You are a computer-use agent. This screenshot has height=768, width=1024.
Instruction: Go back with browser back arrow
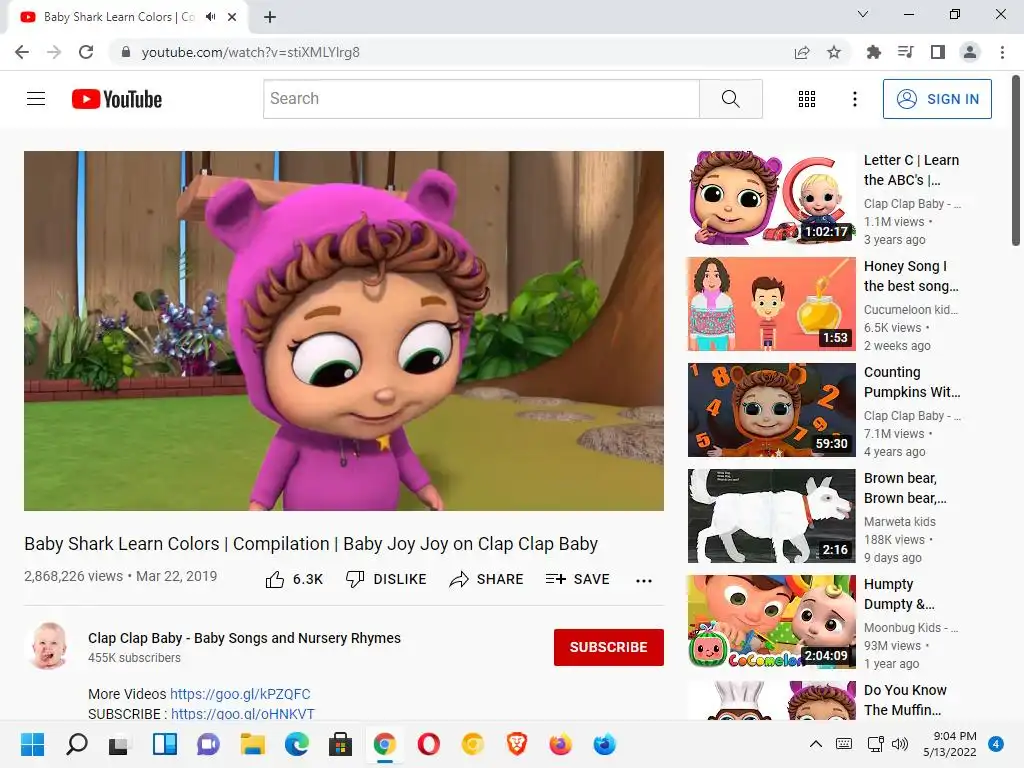tap(22, 52)
